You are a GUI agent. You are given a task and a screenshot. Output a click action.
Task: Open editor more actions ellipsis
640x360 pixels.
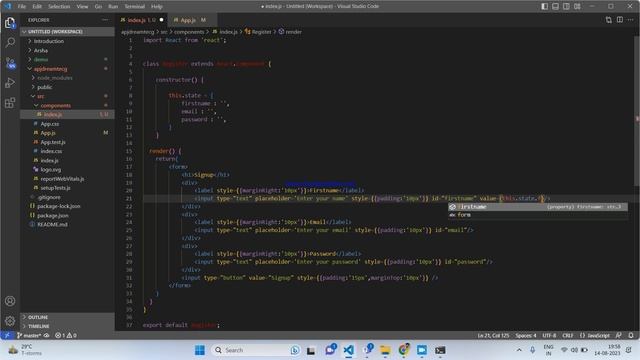[631, 20]
